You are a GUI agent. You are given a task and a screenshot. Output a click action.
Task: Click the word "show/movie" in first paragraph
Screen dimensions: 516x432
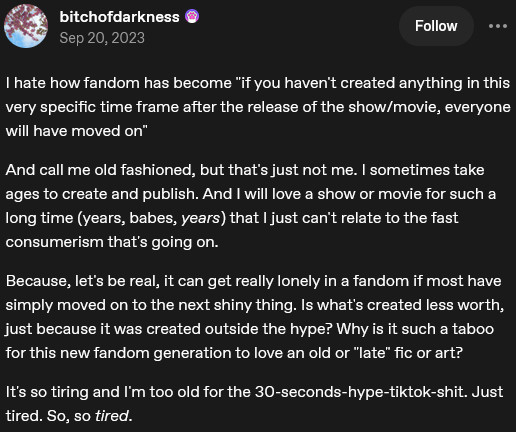pyautogui.click(x=392, y=107)
